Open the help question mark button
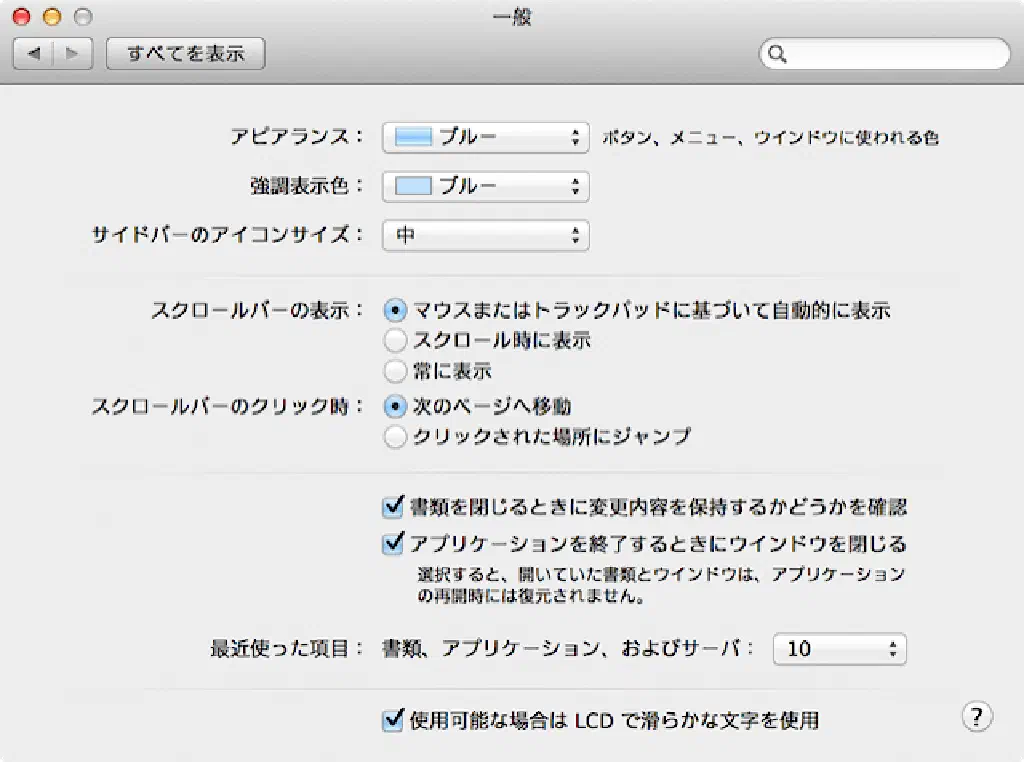 click(x=976, y=716)
